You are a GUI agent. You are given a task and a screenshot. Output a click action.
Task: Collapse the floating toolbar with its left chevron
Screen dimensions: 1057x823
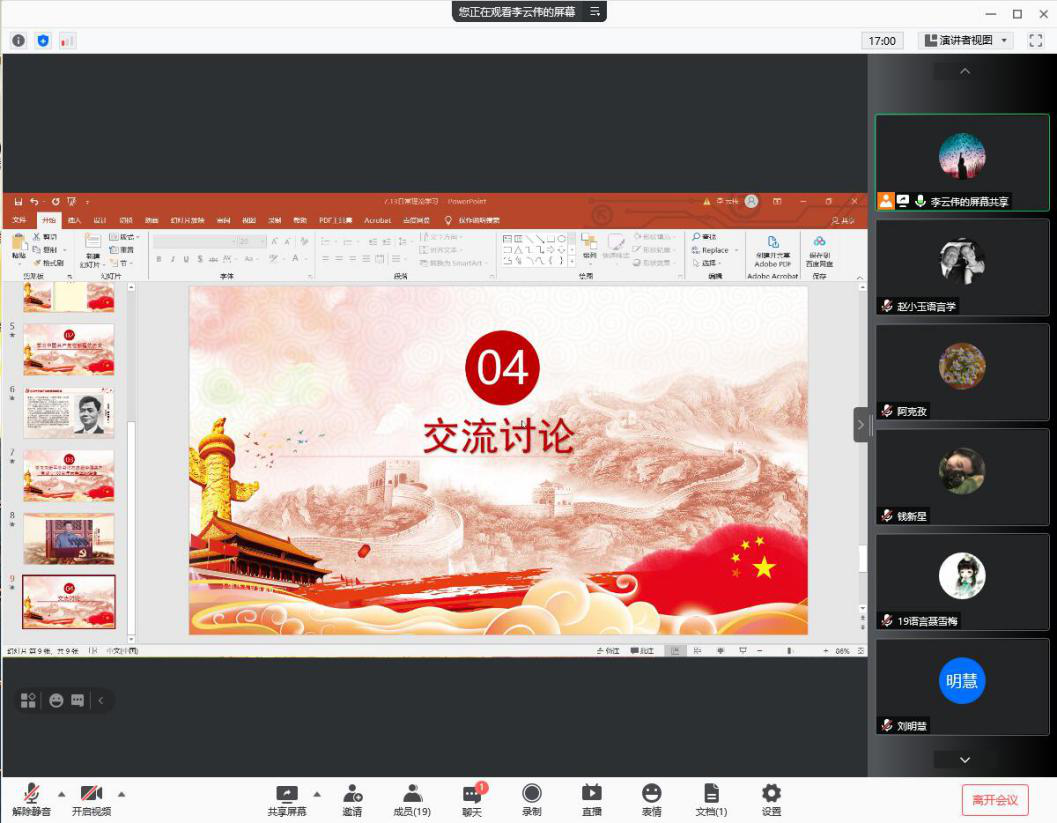pyautogui.click(x=100, y=700)
